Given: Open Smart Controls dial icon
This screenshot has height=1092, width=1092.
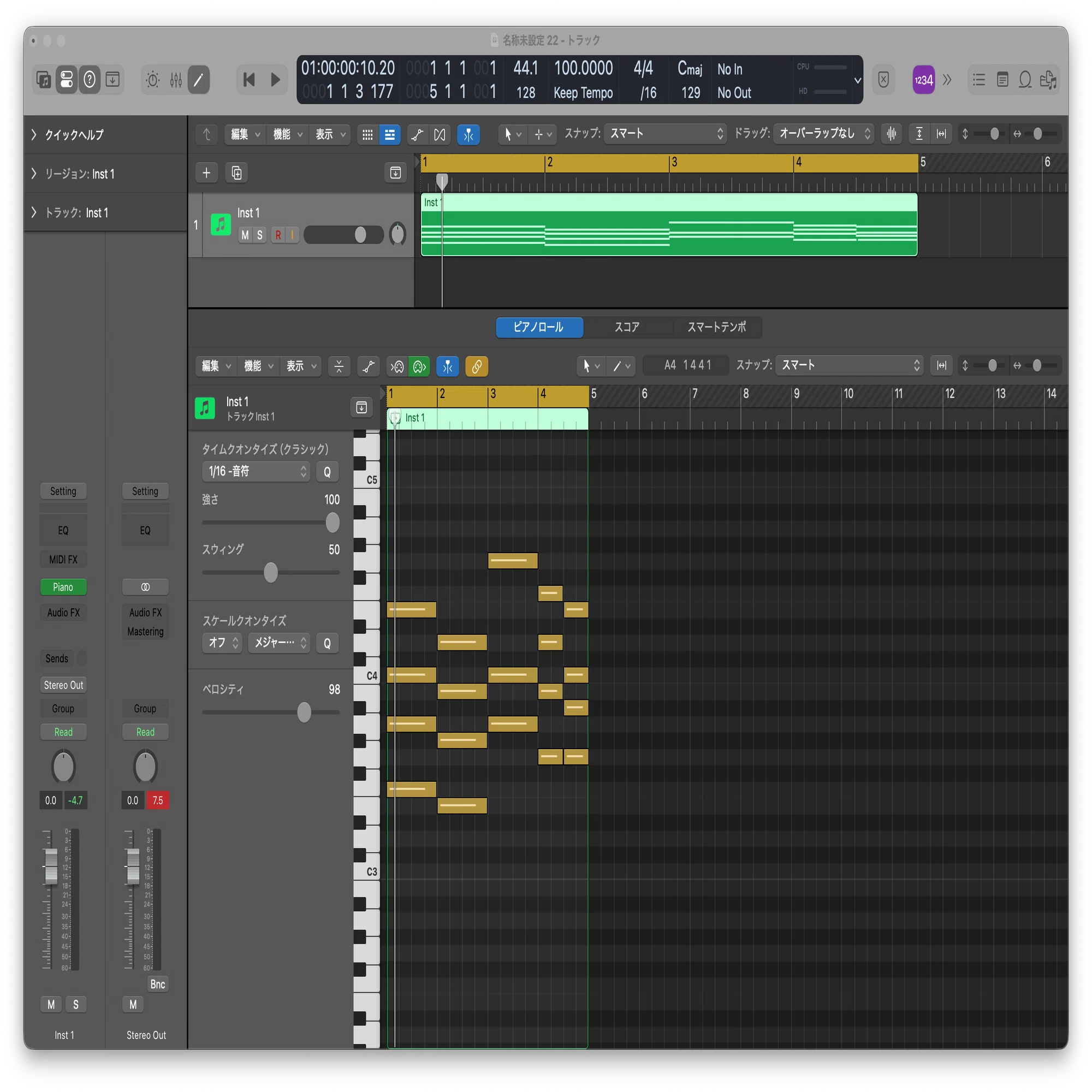Looking at the screenshot, I should pos(153,79).
